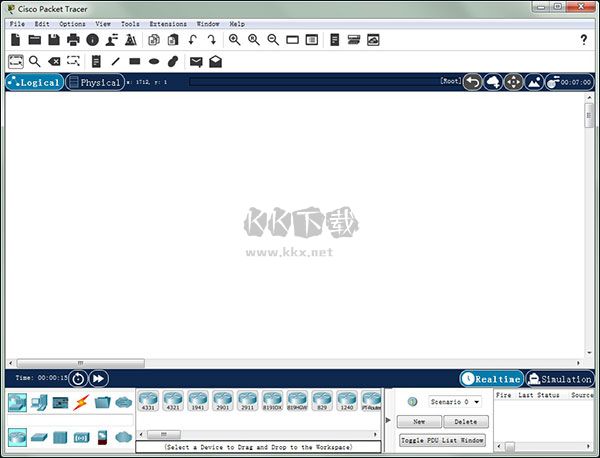
Task: Click the scenario info circle icon
Action: pyautogui.click(x=412, y=402)
